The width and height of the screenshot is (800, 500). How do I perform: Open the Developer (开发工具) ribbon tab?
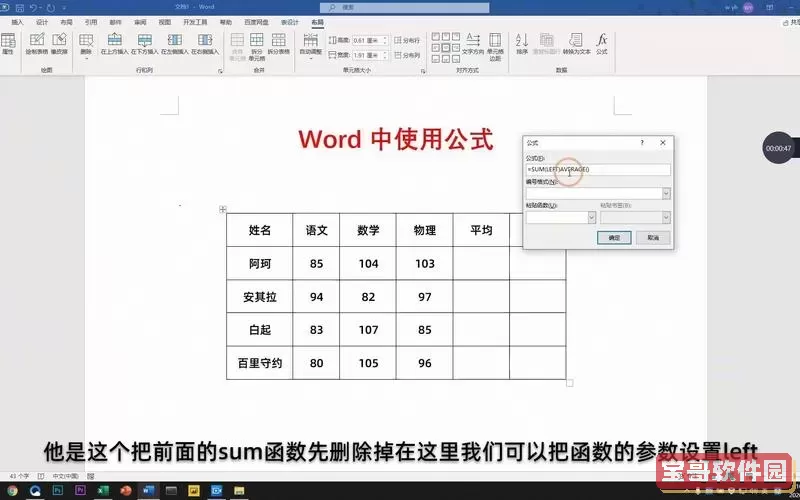tap(195, 22)
